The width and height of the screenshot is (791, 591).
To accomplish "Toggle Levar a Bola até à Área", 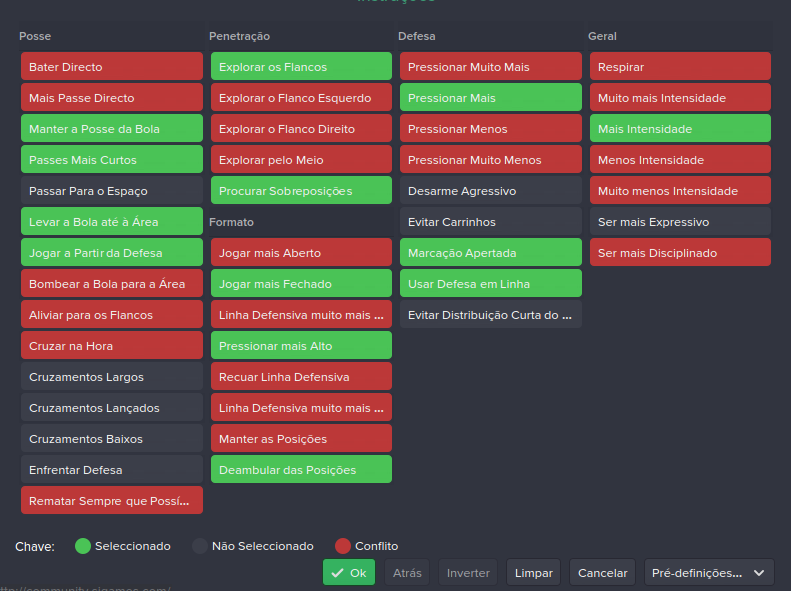I will point(111,221).
